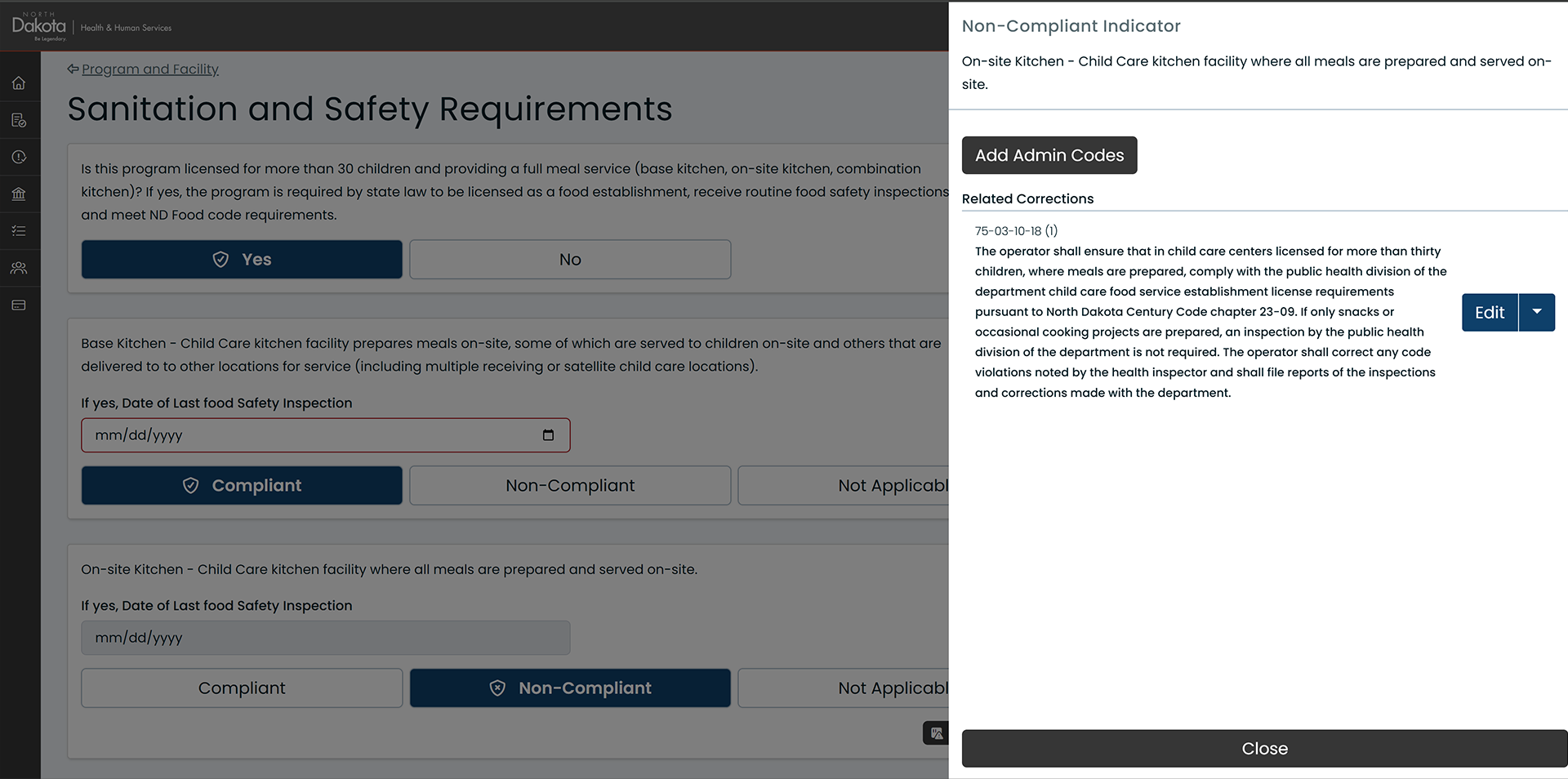Edit the 75-03-10-18 related correction
Screen dimensions: 1568x779
pos(1490,312)
